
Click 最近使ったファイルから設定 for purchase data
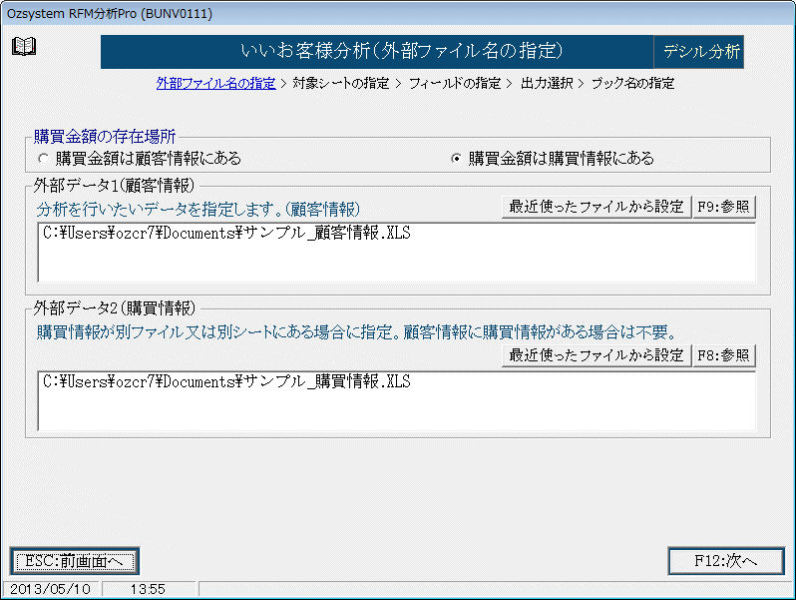596,355
